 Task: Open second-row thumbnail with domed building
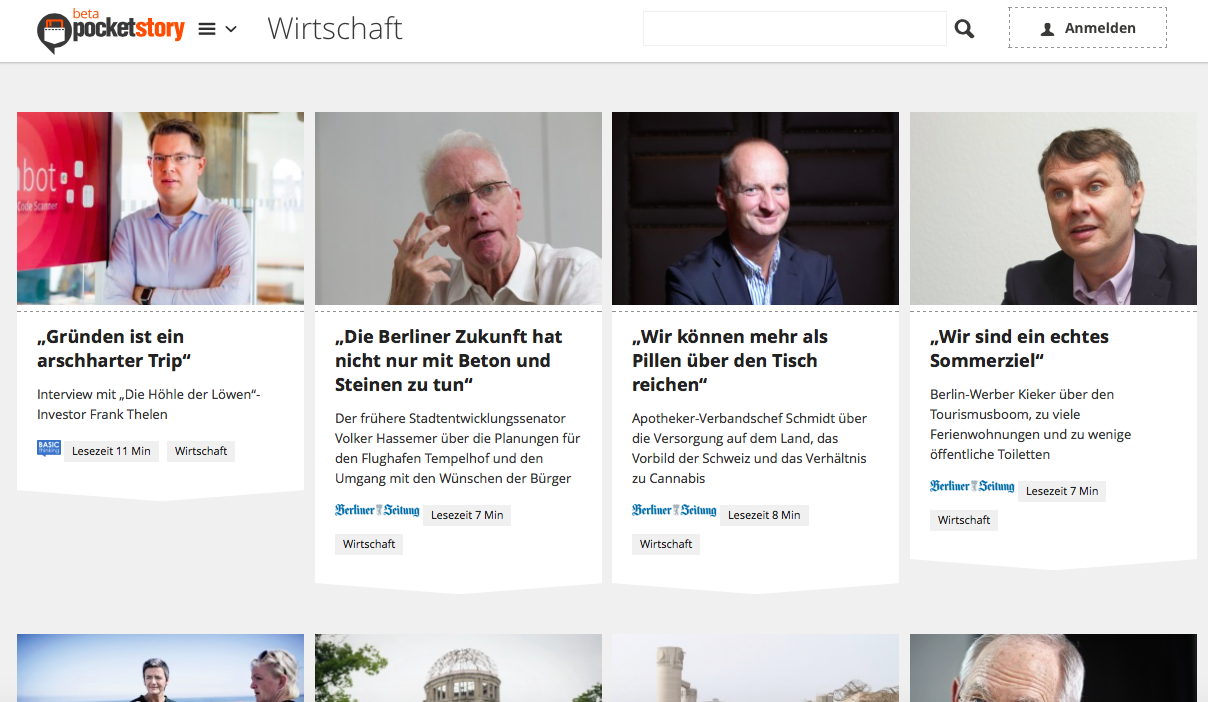coord(458,668)
